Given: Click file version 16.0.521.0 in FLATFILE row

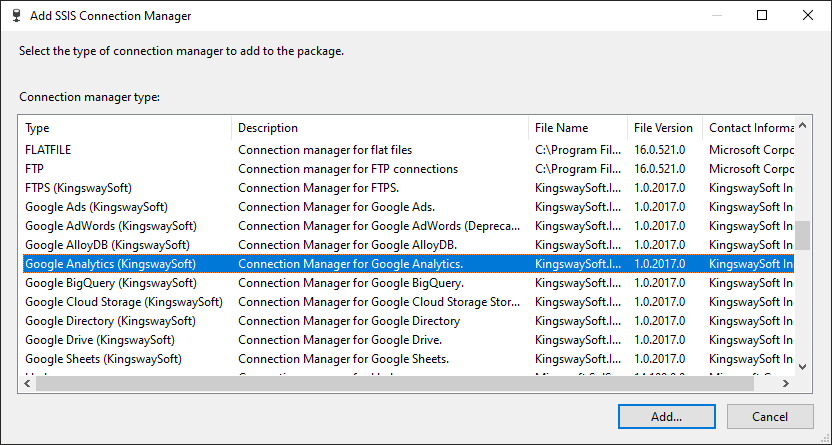Looking at the screenshot, I should pyautogui.click(x=660, y=150).
